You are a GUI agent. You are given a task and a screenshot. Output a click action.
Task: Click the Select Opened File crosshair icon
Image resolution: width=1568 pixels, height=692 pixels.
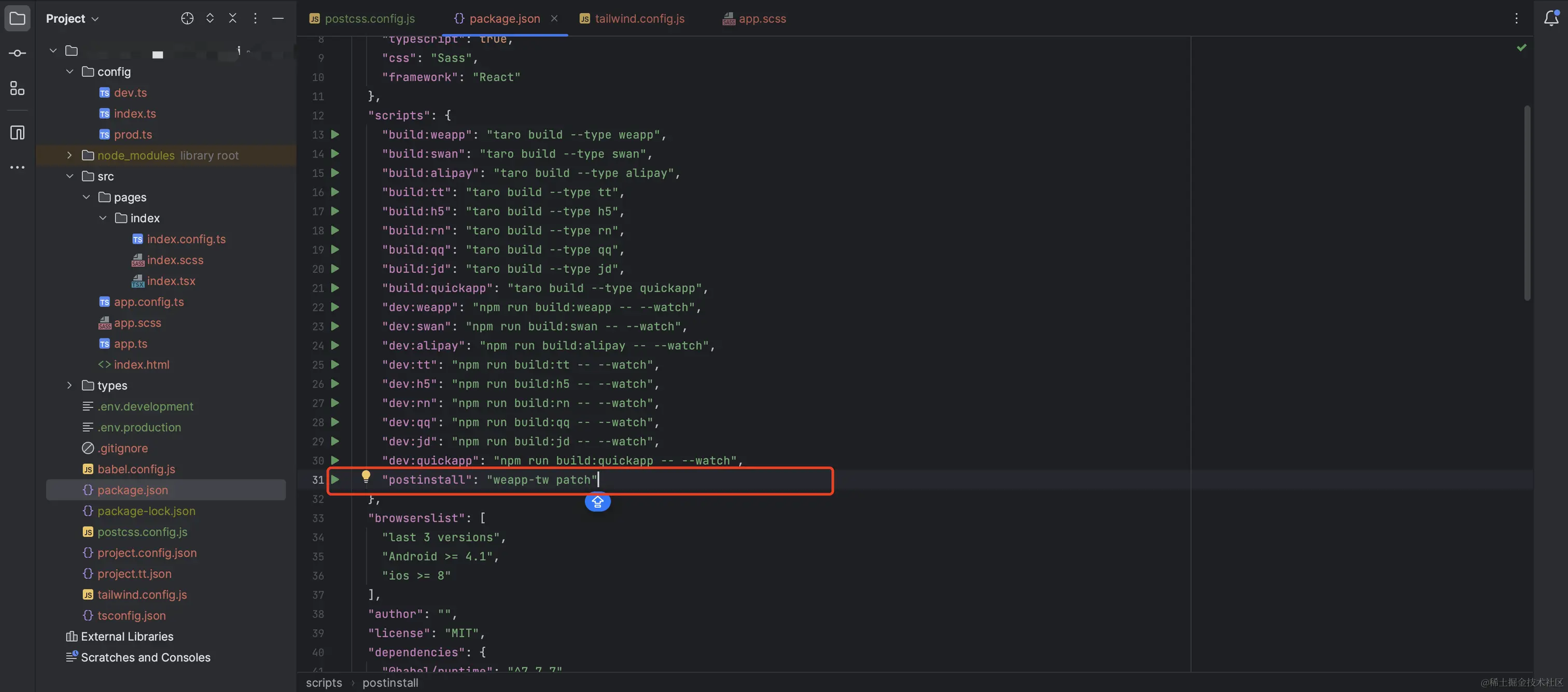187,18
